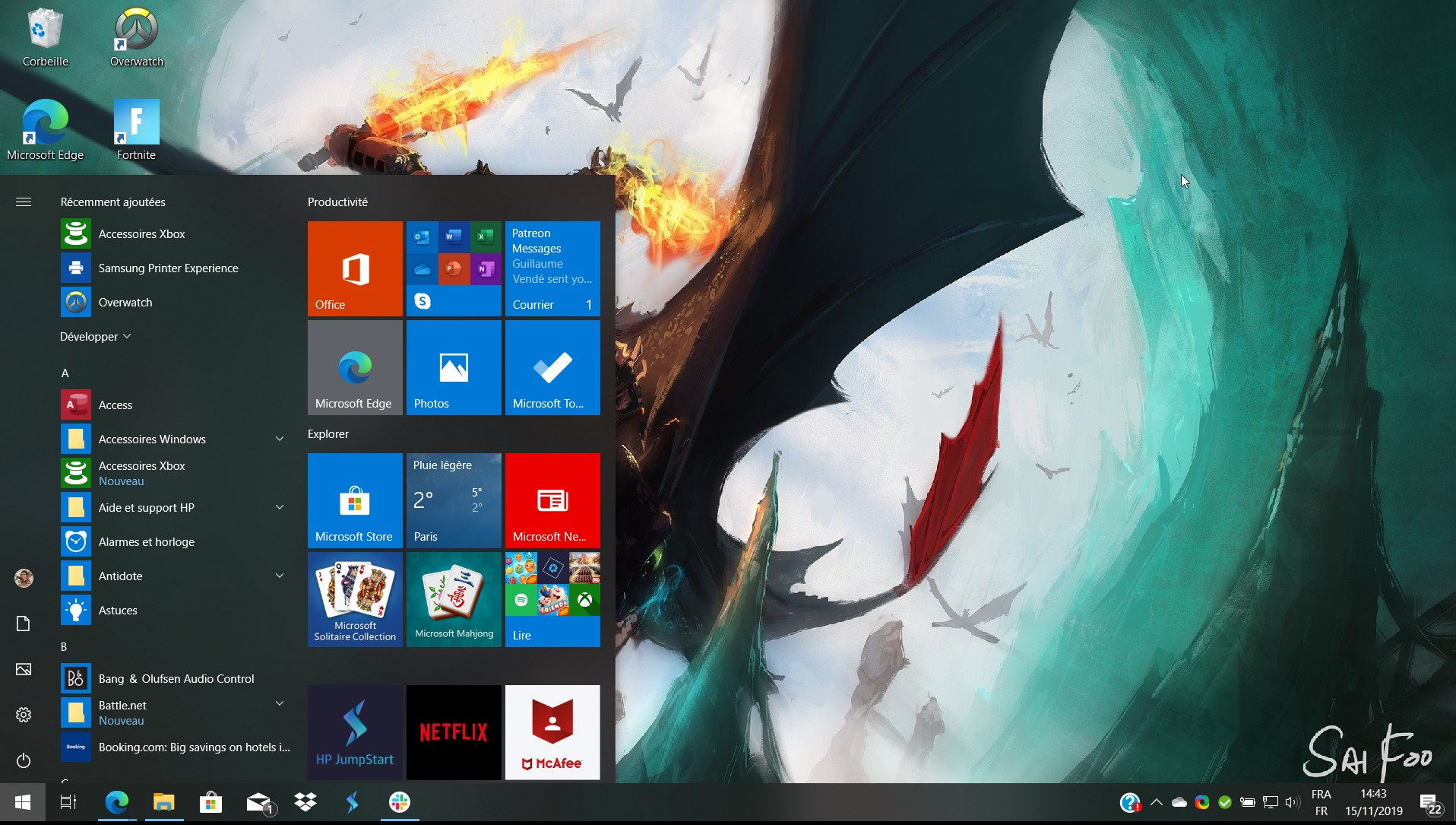Open HP JumpStart tile

tap(355, 732)
